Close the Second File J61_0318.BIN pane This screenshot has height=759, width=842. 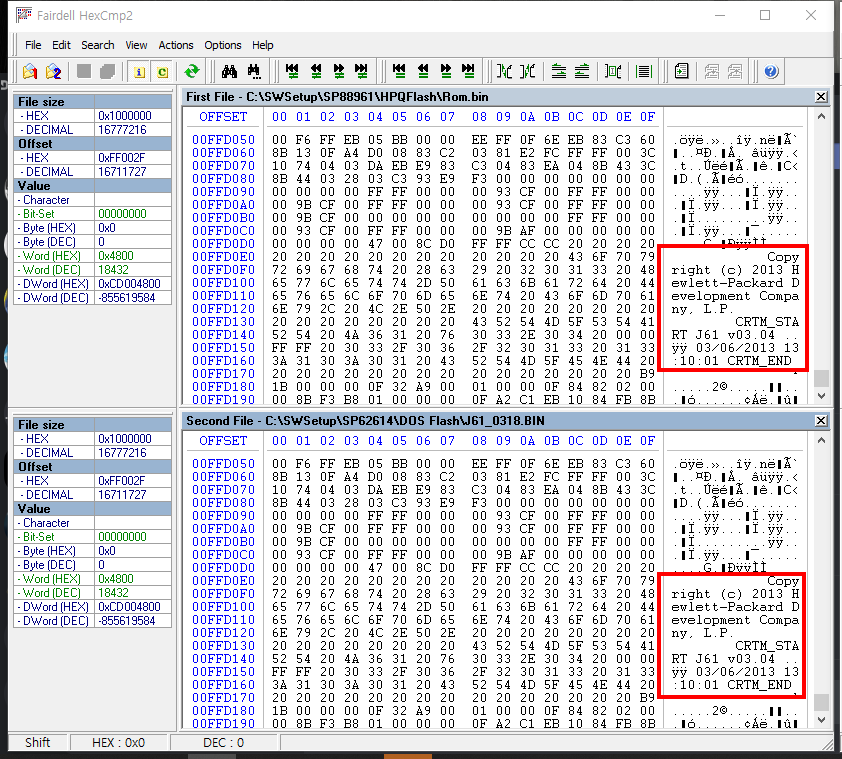(821, 421)
